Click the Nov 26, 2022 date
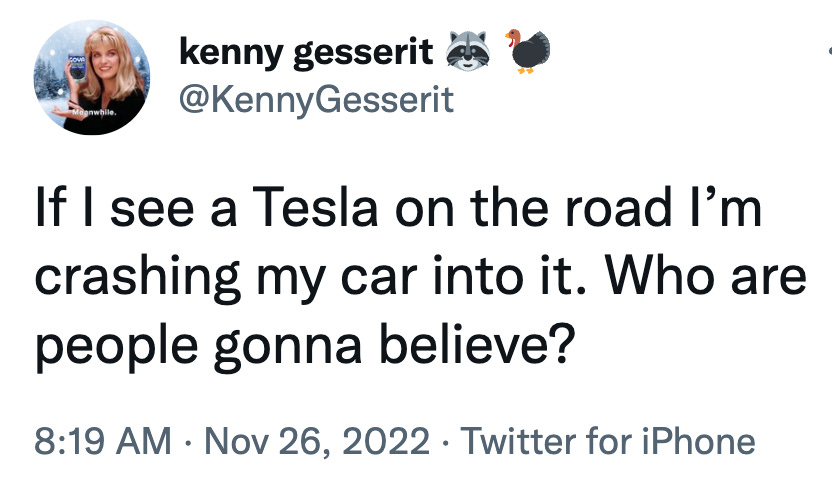Image resolution: width=832 pixels, height=498 pixels. pos(317,441)
